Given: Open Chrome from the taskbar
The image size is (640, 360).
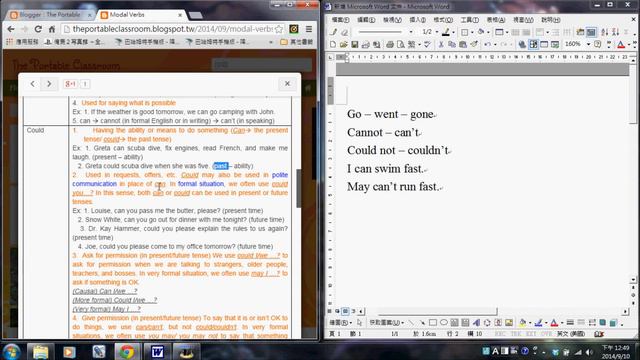Looking at the screenshot, I should click(x=127, y=351).
